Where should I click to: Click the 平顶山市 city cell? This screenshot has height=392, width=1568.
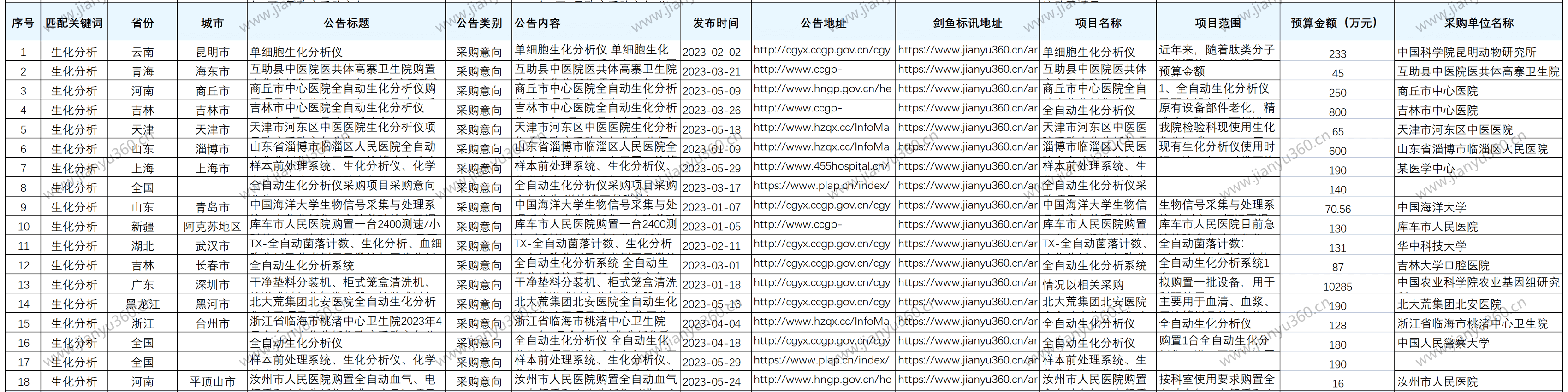(x=213, y=382)
